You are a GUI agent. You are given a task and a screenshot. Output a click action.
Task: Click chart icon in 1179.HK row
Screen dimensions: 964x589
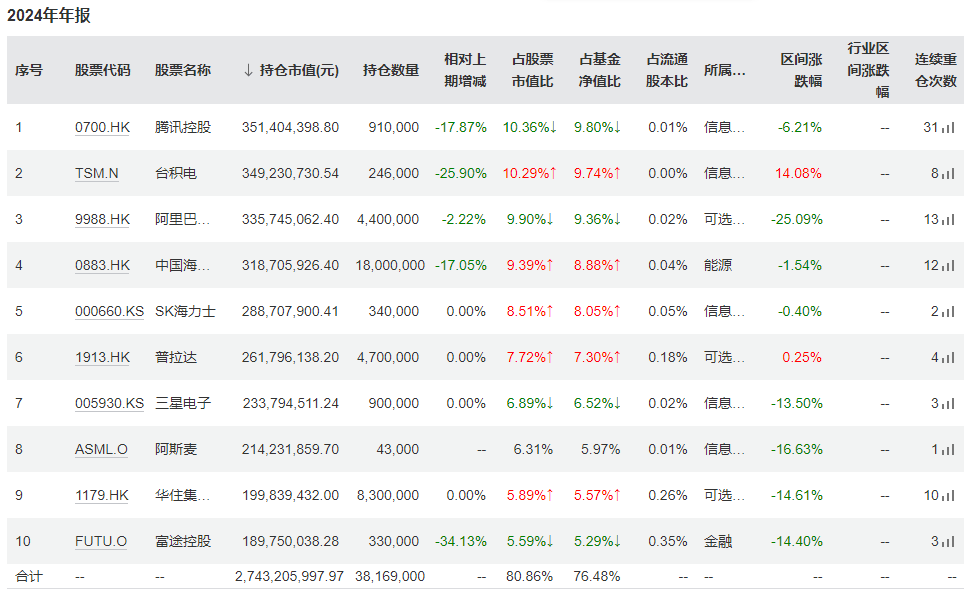(x=949, y=496)
